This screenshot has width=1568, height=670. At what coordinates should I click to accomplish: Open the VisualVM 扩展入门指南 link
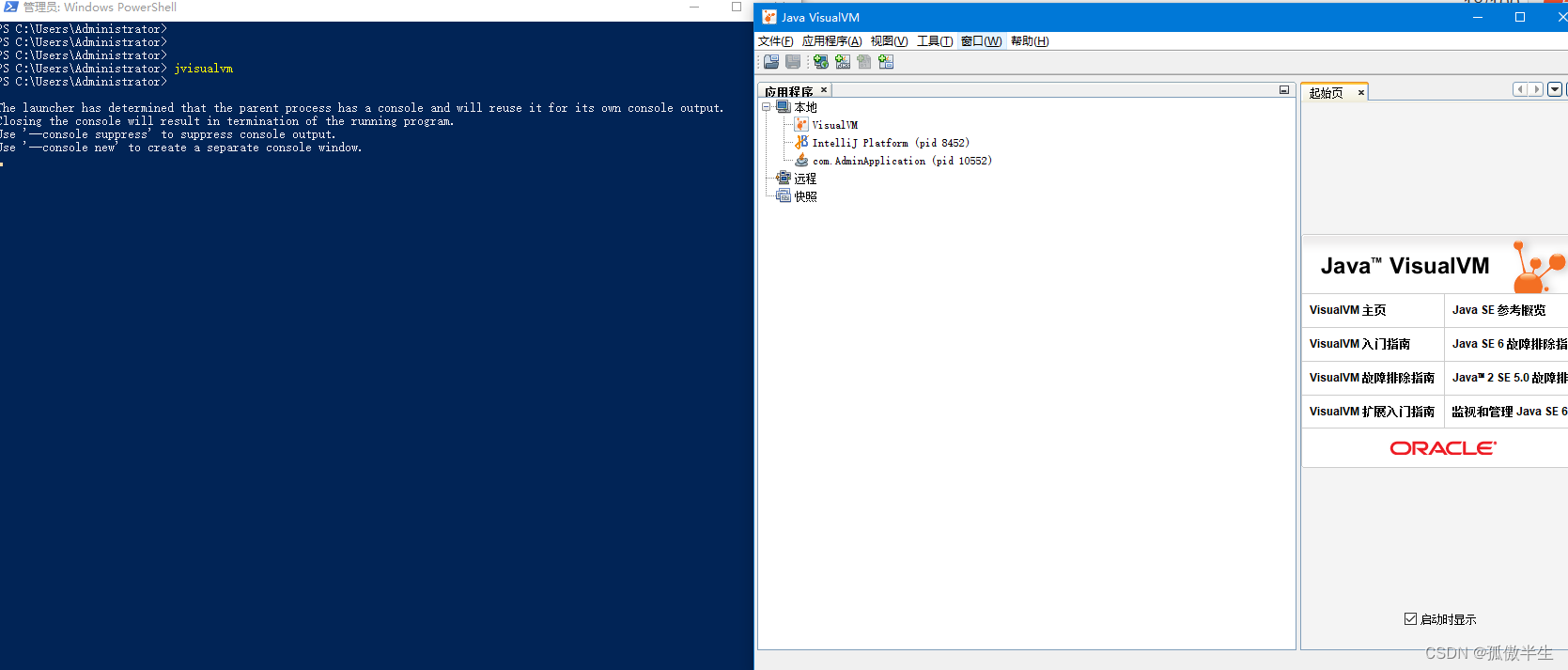1372,412
